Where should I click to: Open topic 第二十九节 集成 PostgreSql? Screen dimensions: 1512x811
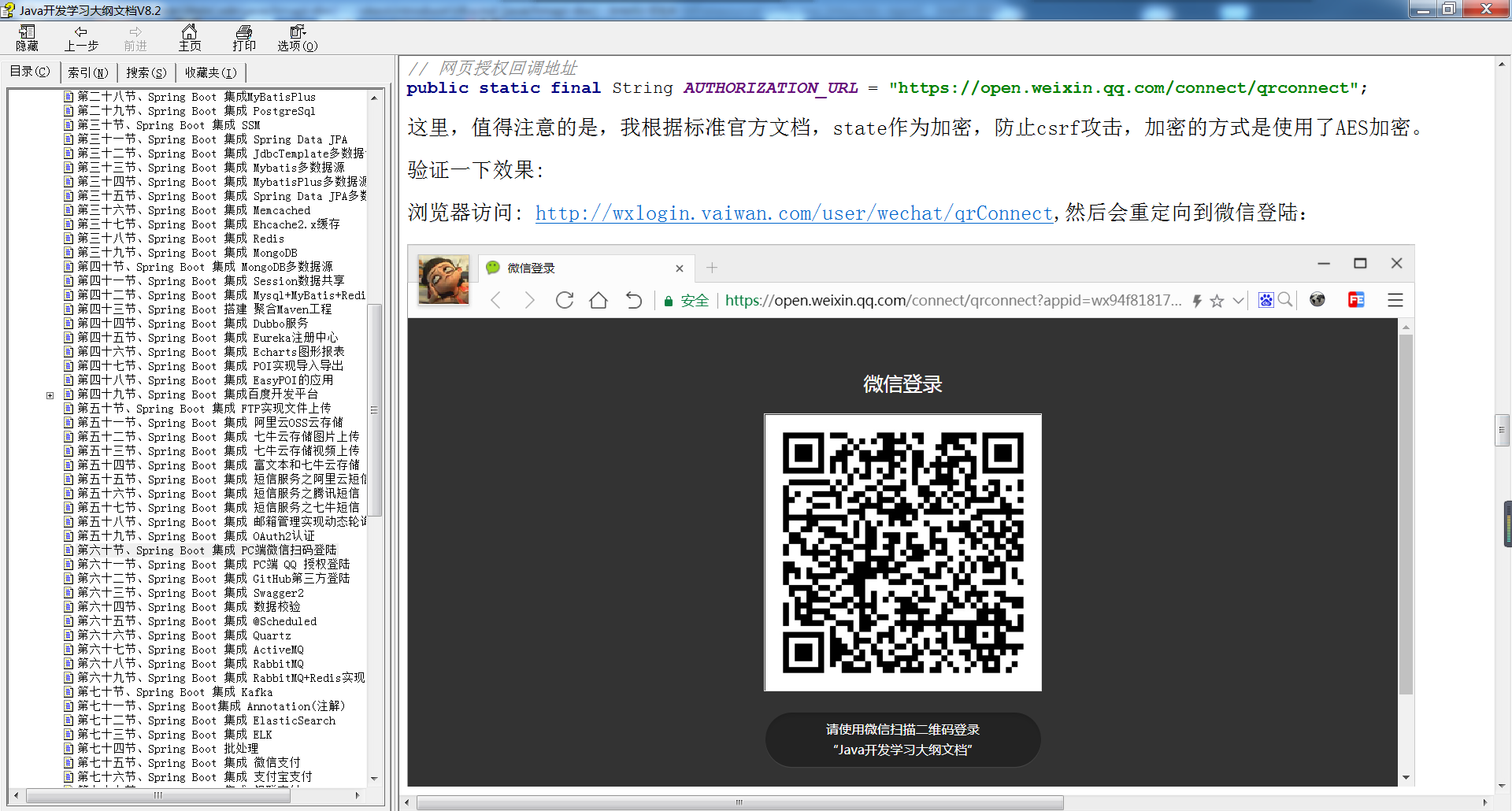click(x=196, y=111)
